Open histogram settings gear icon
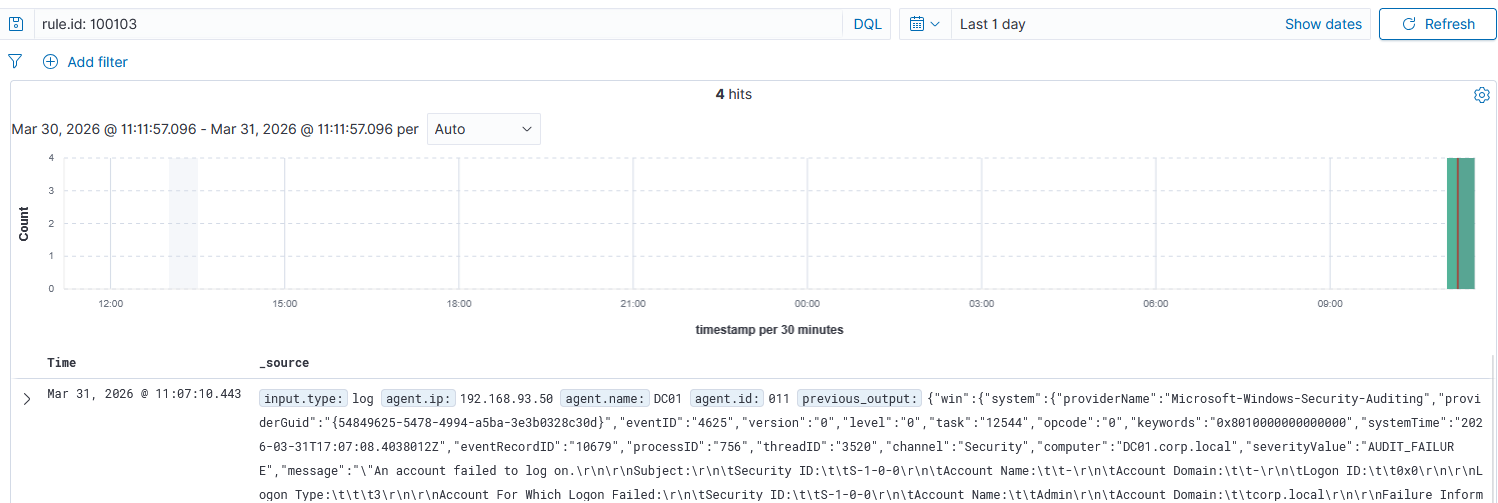Screen dimensions: 1498x503 click(x=1481, y=95)
